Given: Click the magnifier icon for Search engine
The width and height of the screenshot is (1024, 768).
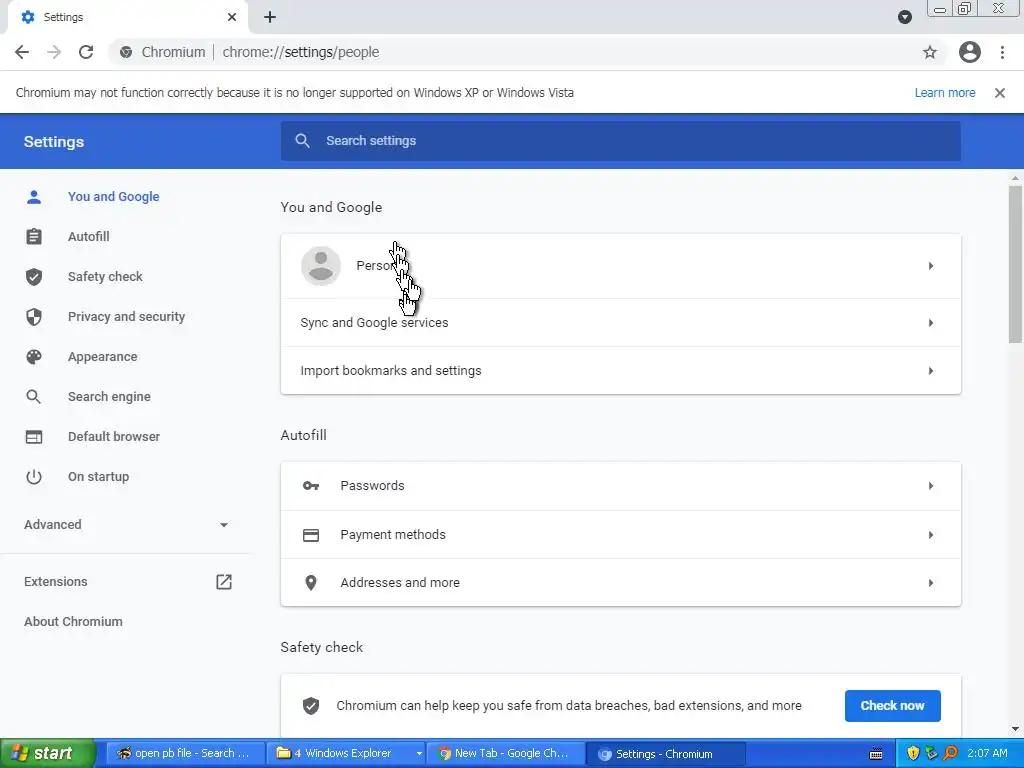Looking at the screenshot, I should (34, 396).
